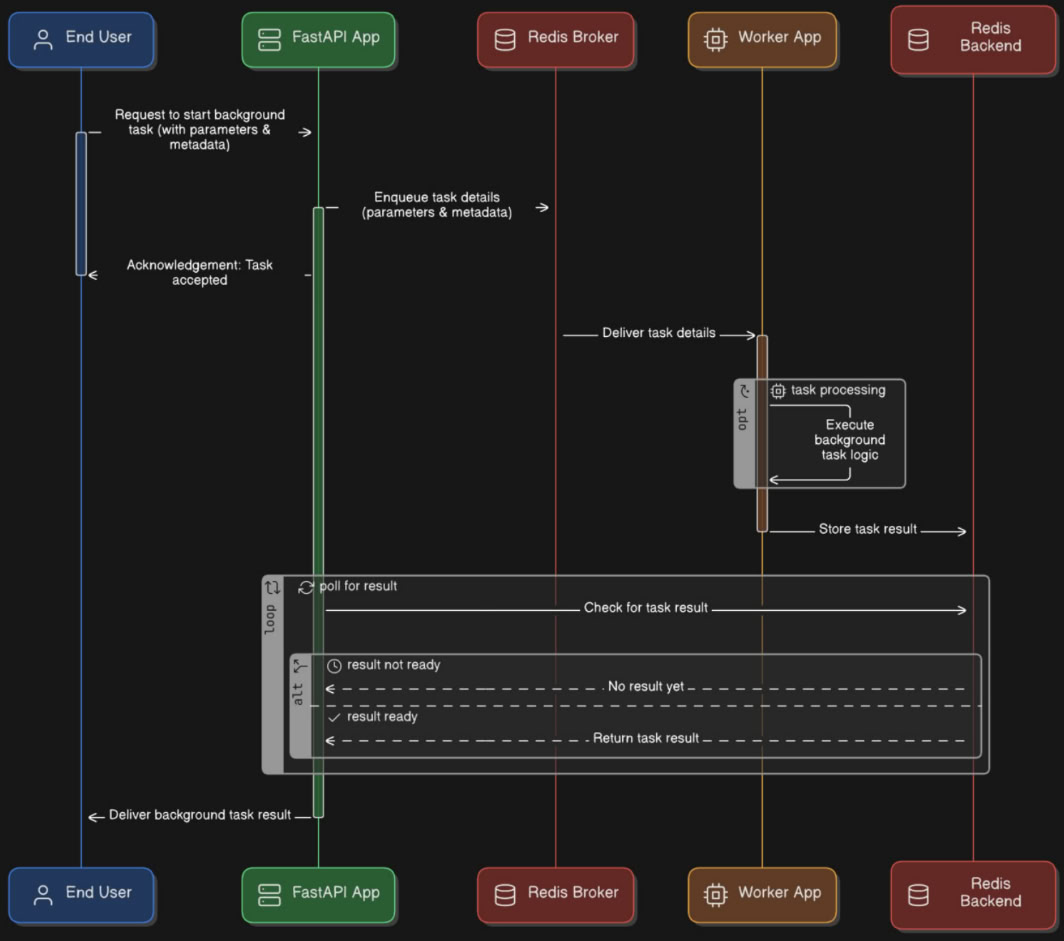Click the server icon in bottom FastAPI App box
Viewport: 1064px width, 941px height.
(x=269, y=895)
